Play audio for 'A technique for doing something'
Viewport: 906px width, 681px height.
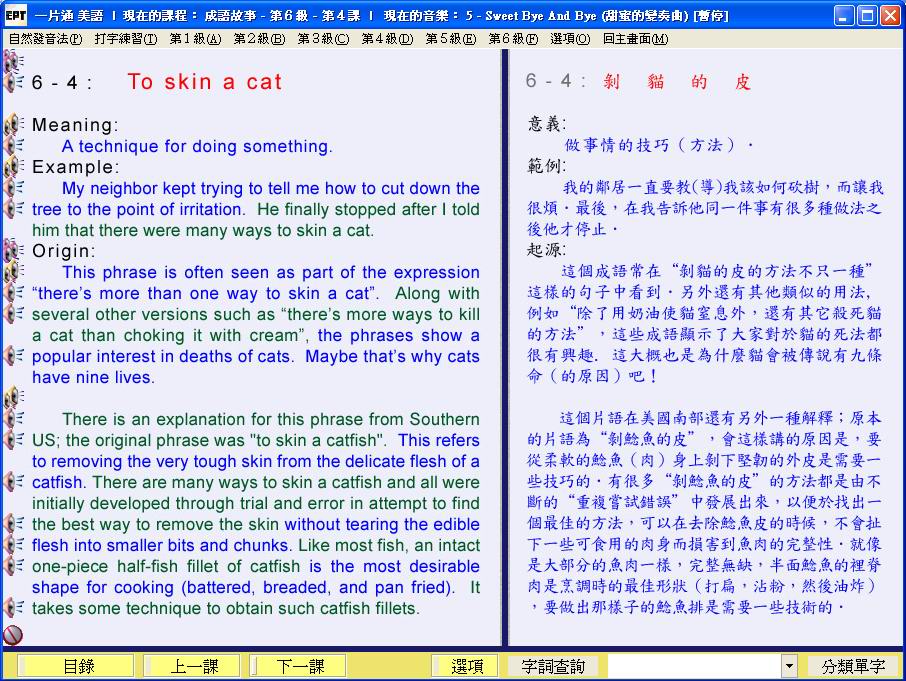(14, 146)
